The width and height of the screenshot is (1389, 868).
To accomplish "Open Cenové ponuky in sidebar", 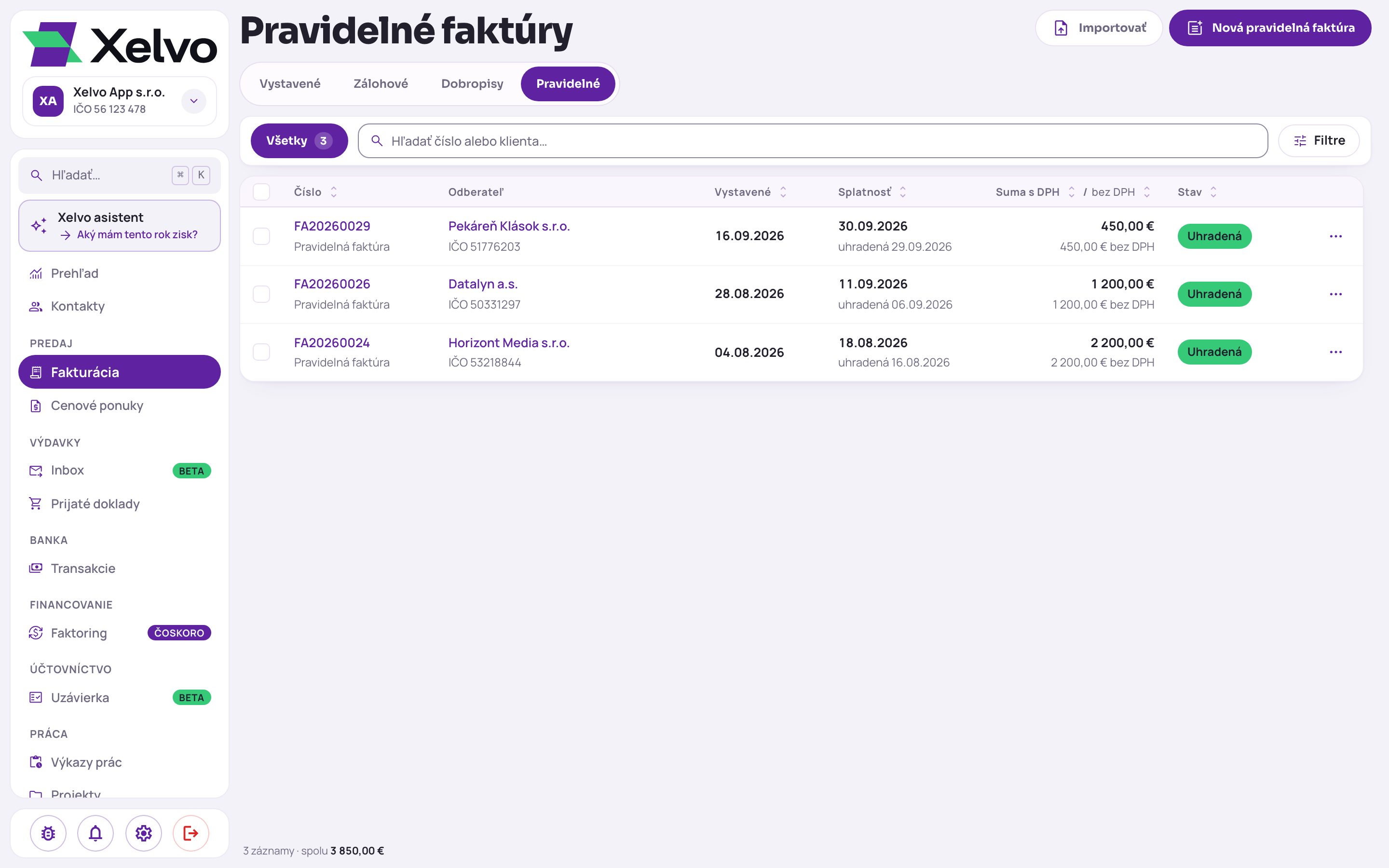I will click(120, 405).
